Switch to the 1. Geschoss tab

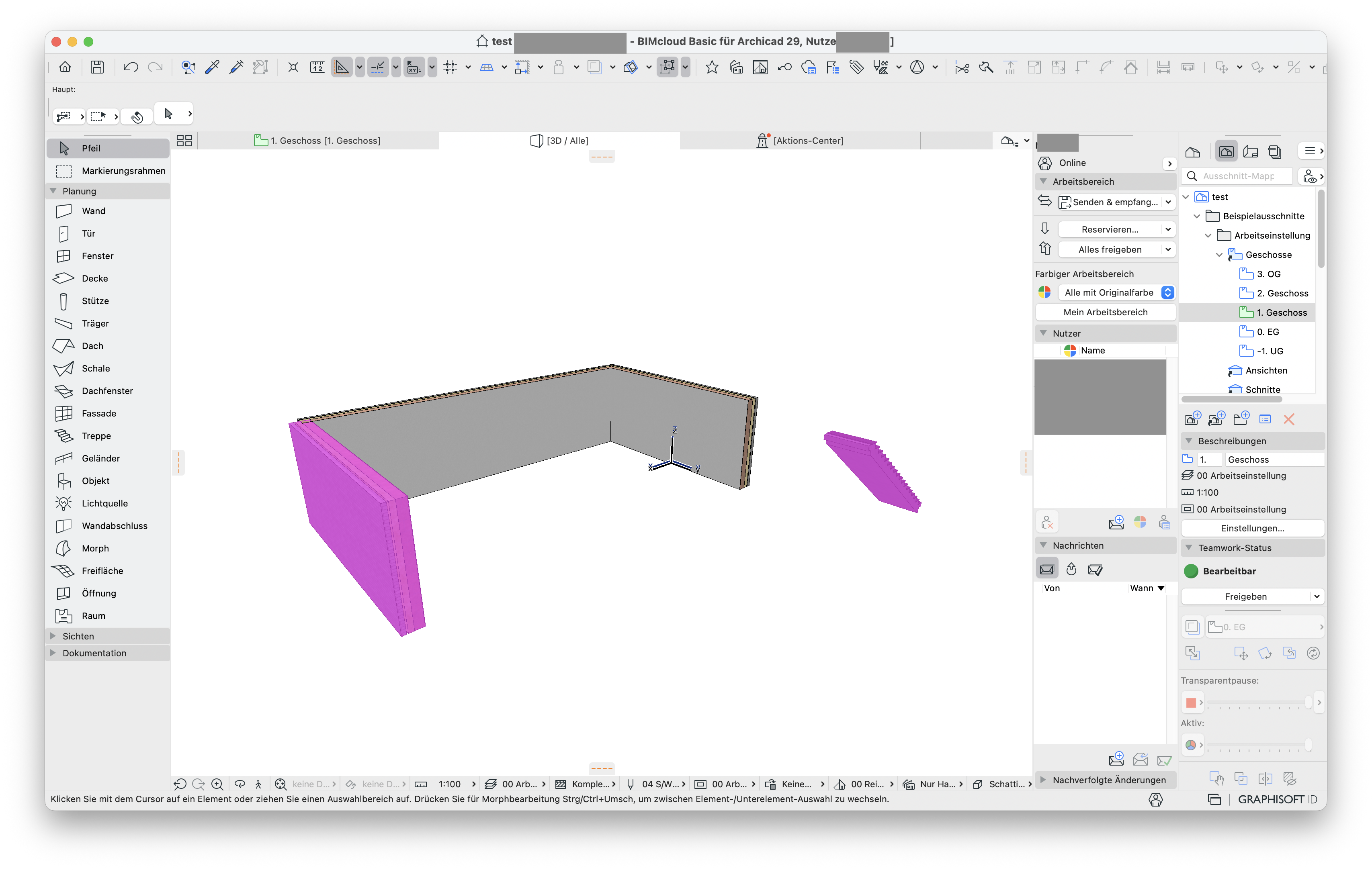point(318,141)
